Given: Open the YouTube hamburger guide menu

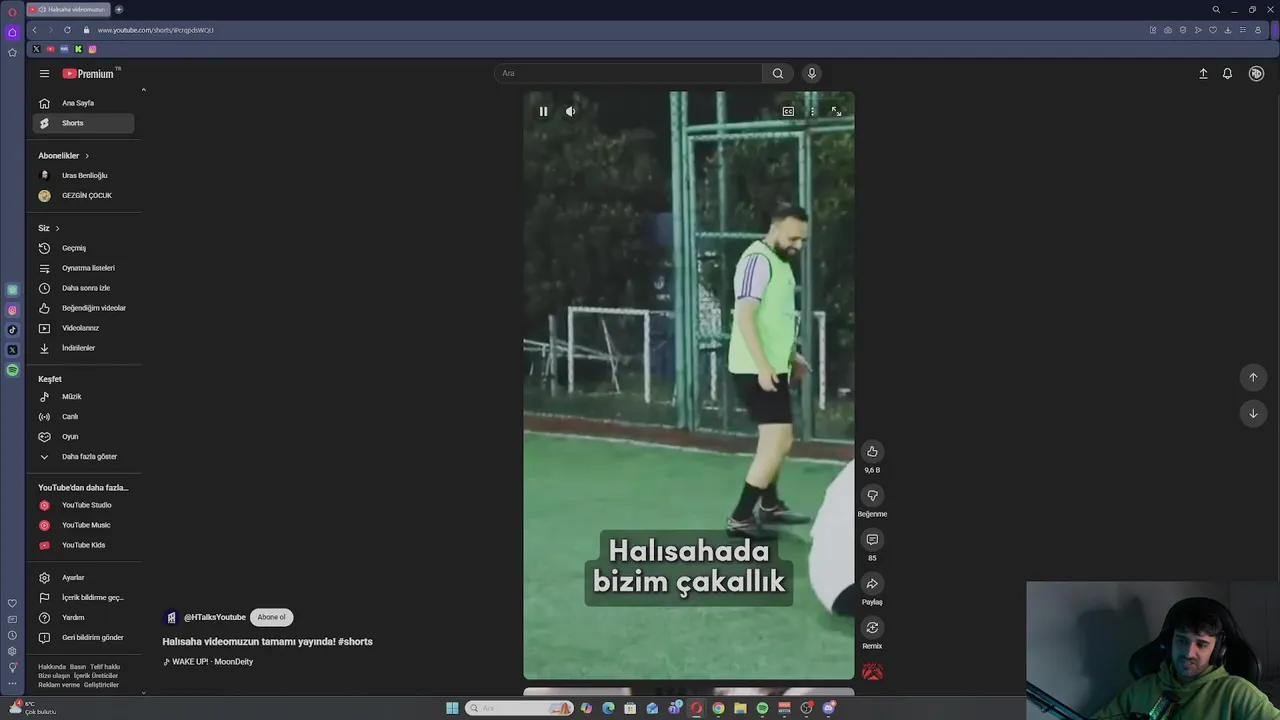Looking at the screenshot, I should [x=44, y=73].
